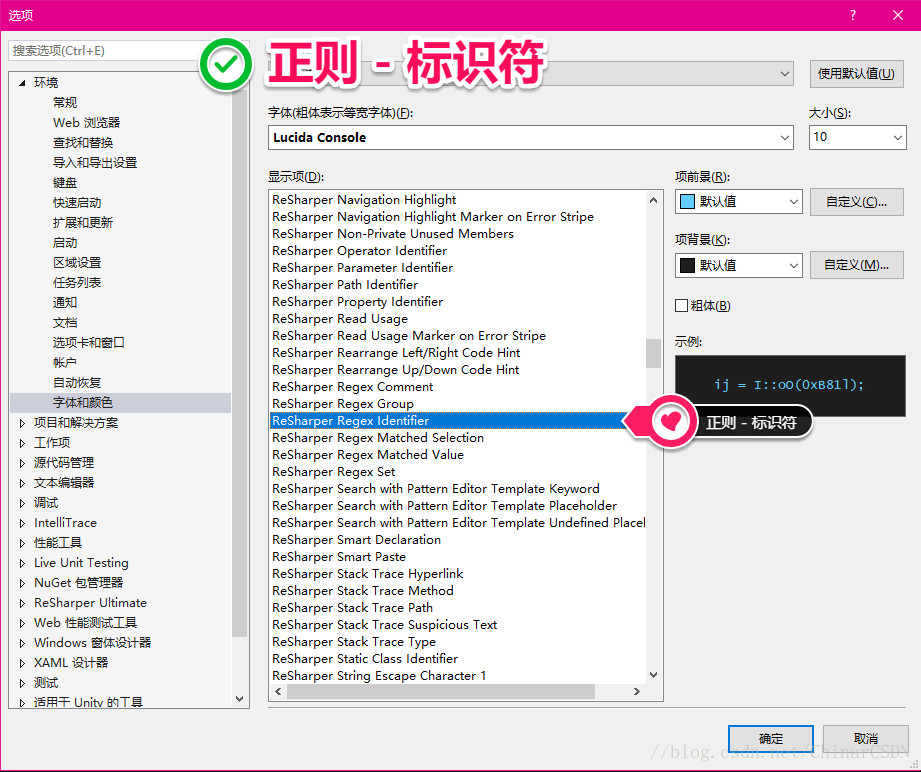Collapse the 环境 tree node

22,82
